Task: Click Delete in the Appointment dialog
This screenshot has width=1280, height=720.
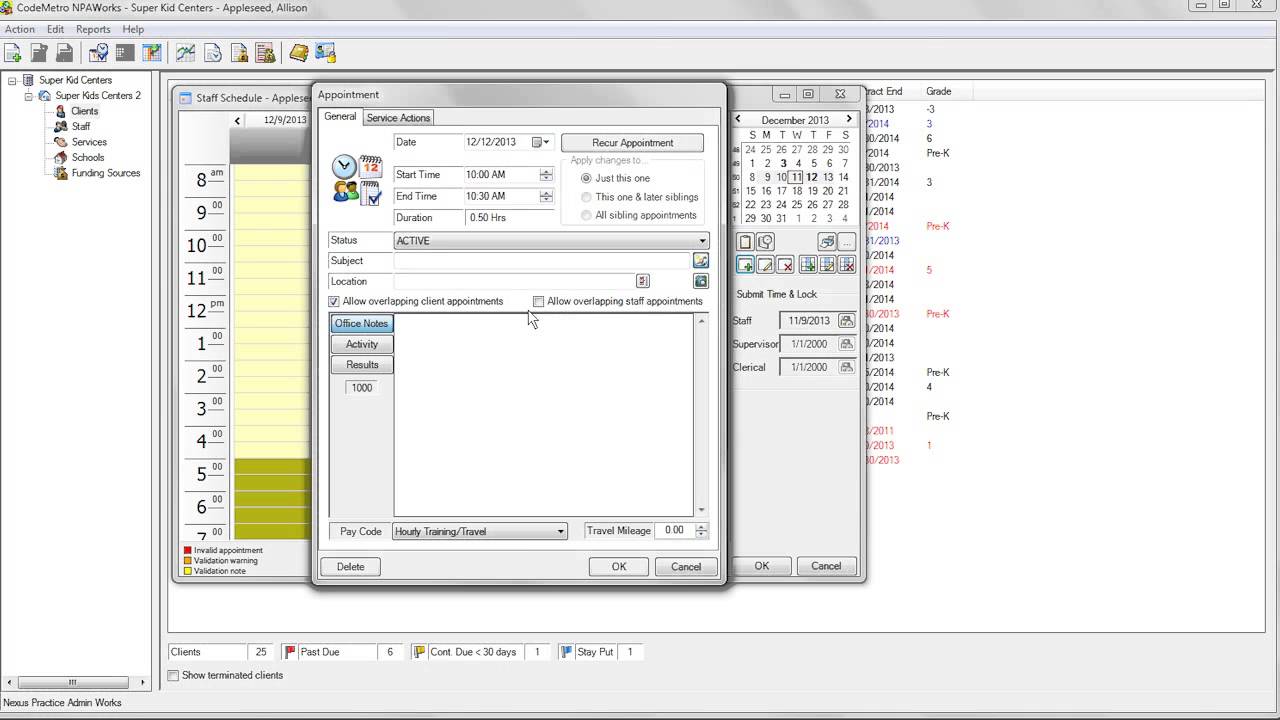Action: [350, 566]
